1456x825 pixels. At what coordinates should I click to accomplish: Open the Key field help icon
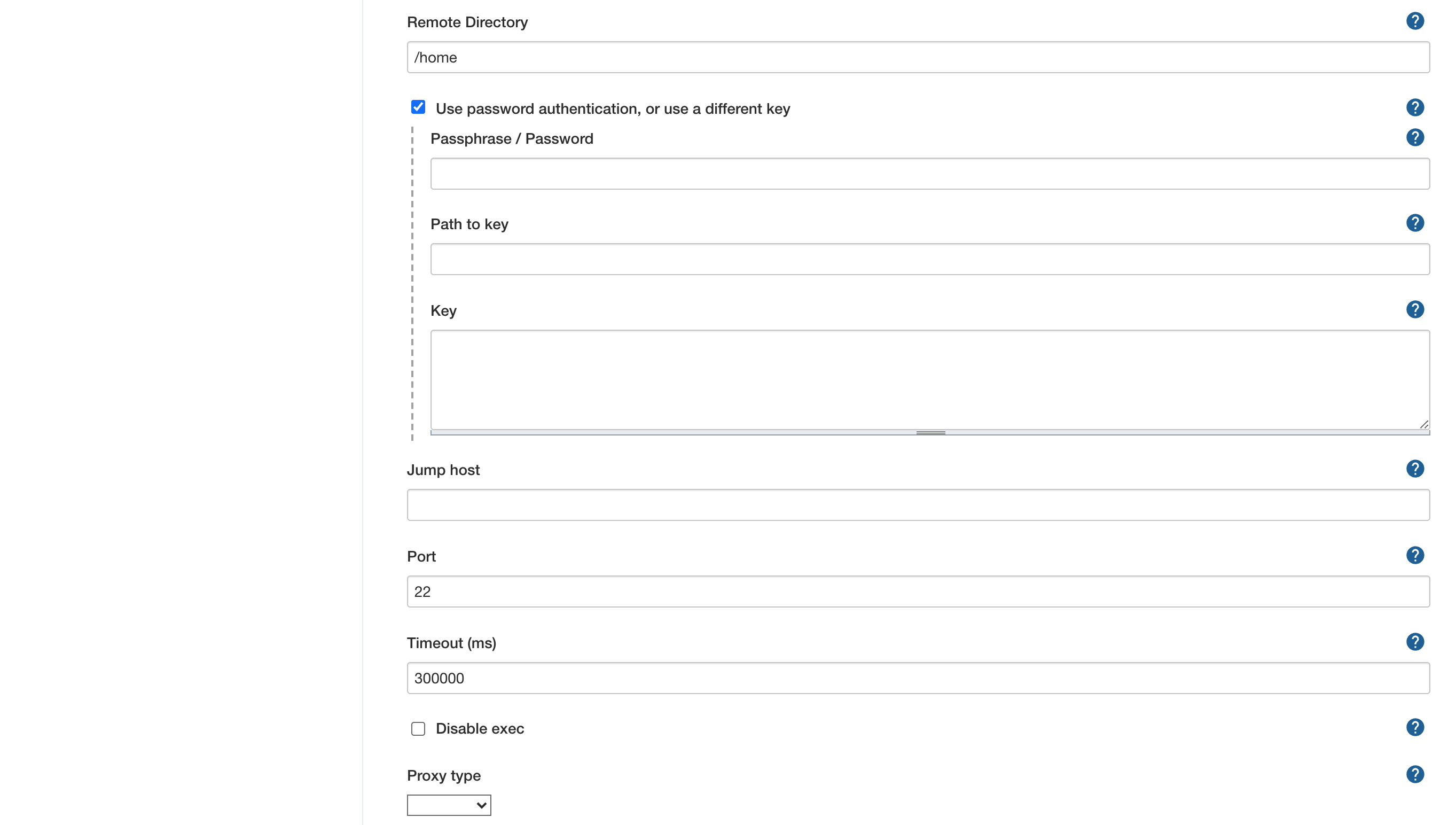1414,309
